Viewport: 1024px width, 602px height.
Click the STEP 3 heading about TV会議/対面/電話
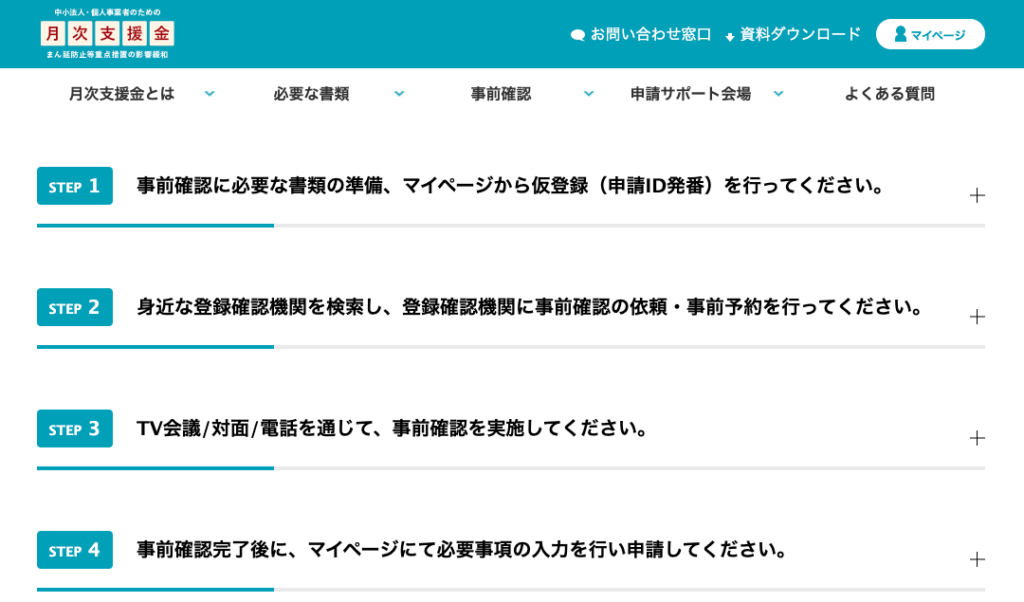(392, 429)
